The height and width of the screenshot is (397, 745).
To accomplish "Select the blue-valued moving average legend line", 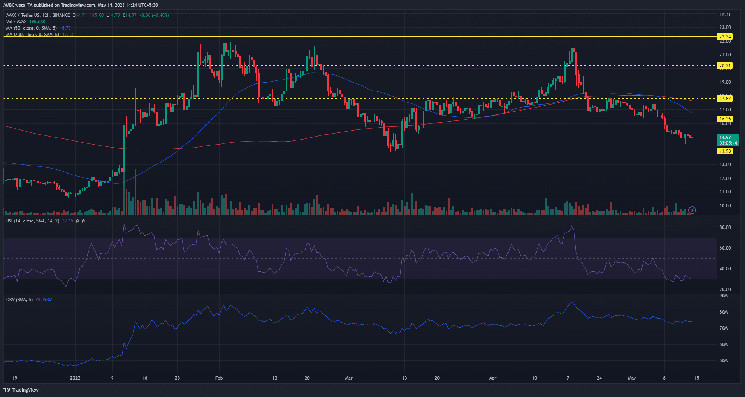I will pos(37,28).
